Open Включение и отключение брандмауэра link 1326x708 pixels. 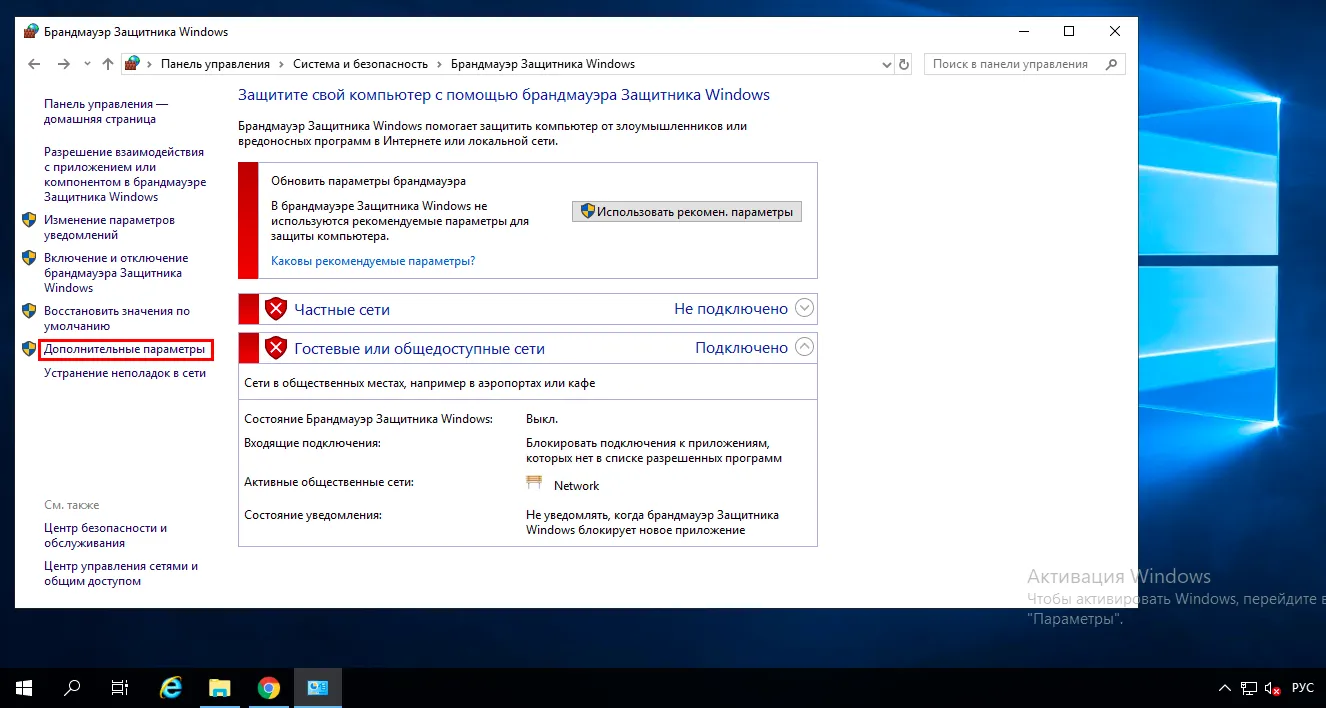(116, 273)
